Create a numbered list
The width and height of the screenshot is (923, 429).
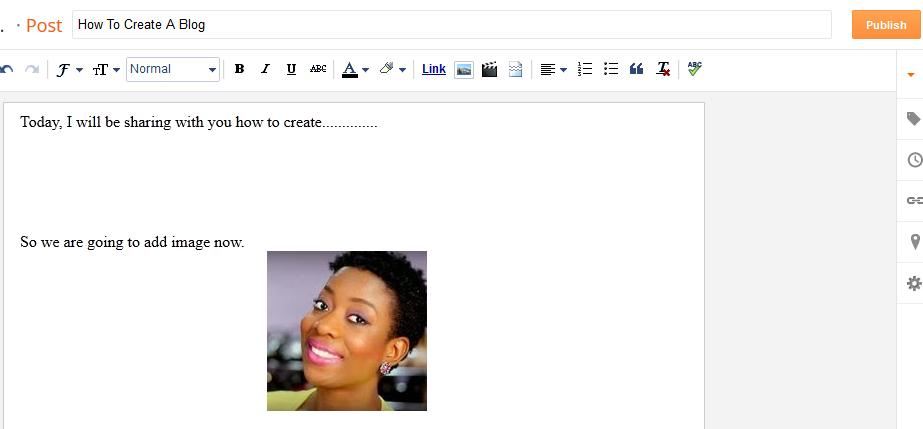coord(585,69)
